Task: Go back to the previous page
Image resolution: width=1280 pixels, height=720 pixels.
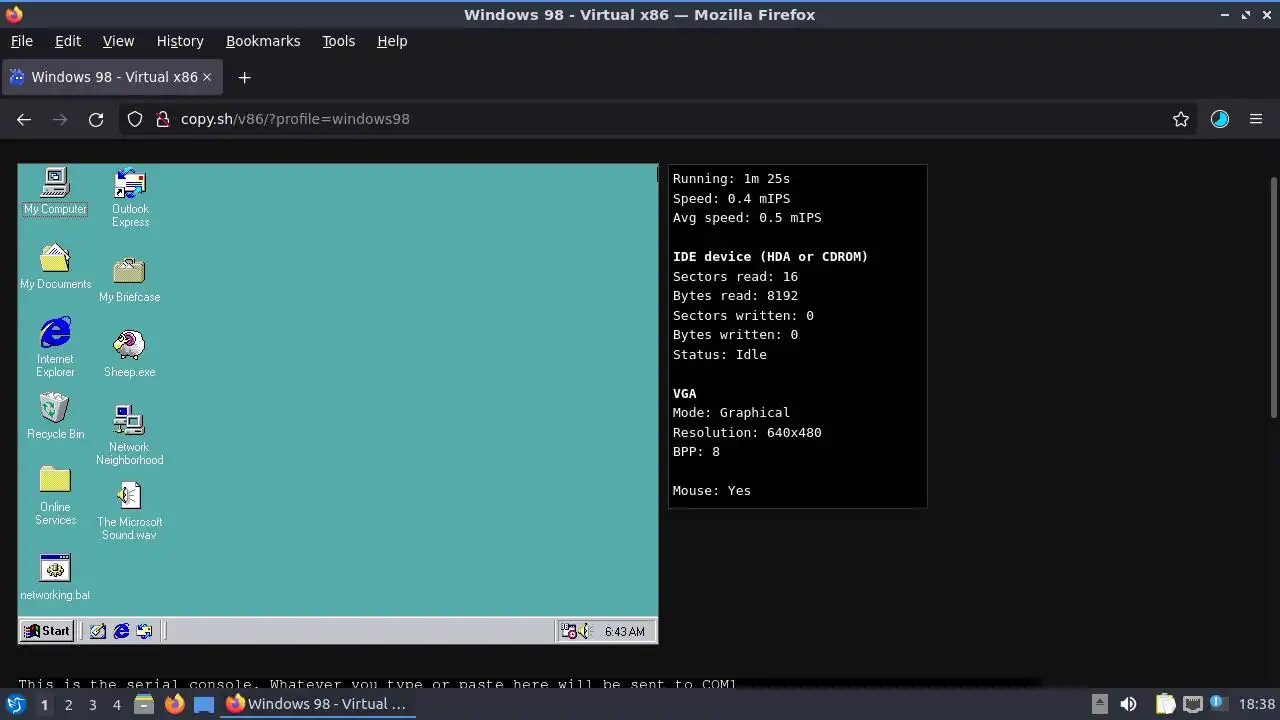Action: click(x=24, y=119)
